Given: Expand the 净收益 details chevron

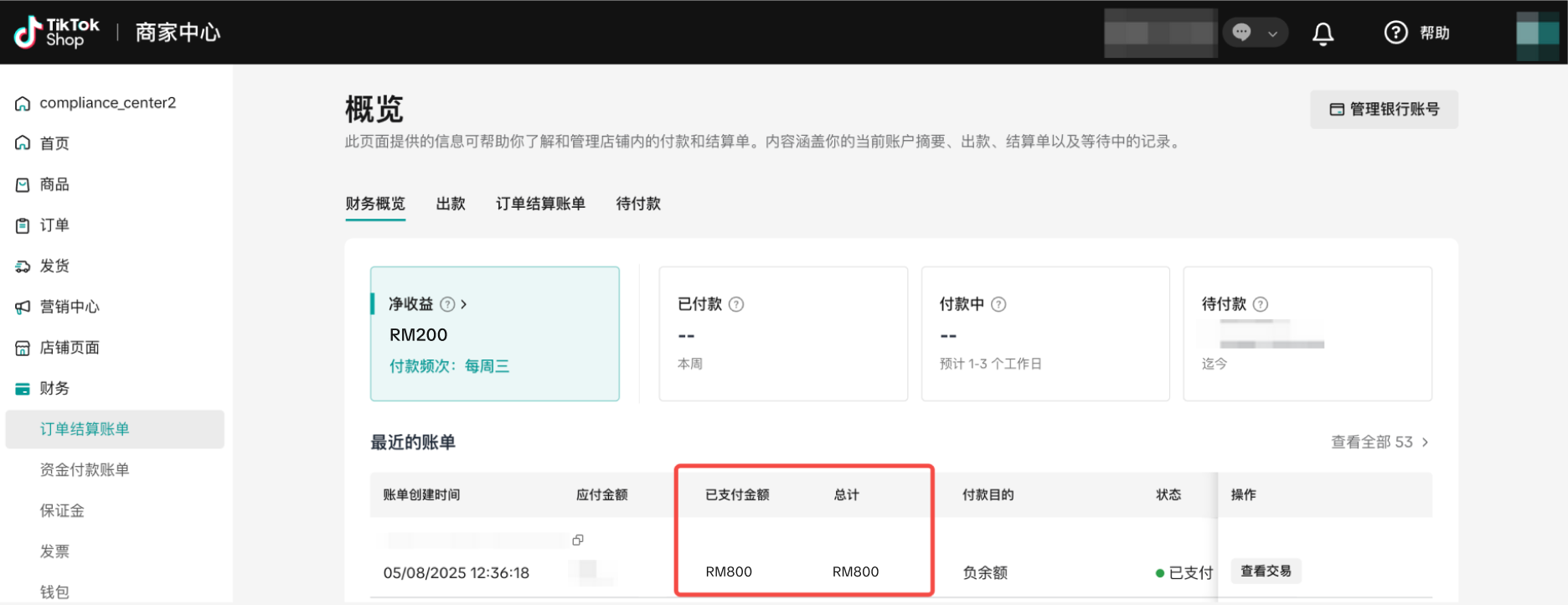Looking at the screenshot, I should pyautogui.click(x=464, y=304).
